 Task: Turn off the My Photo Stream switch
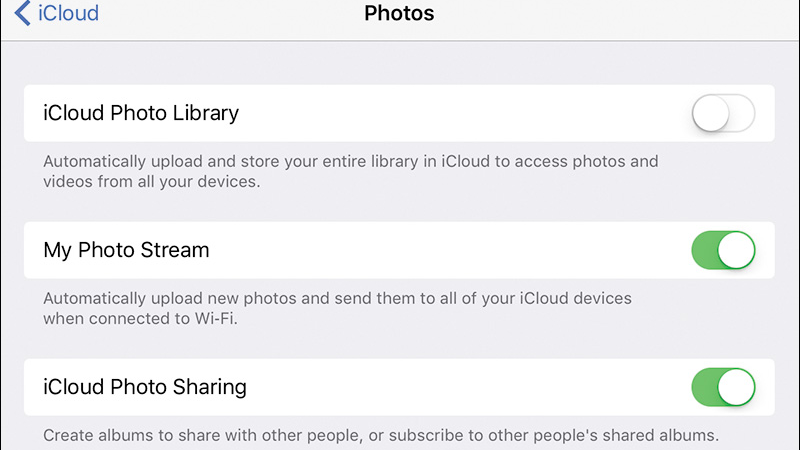point(723,250)
